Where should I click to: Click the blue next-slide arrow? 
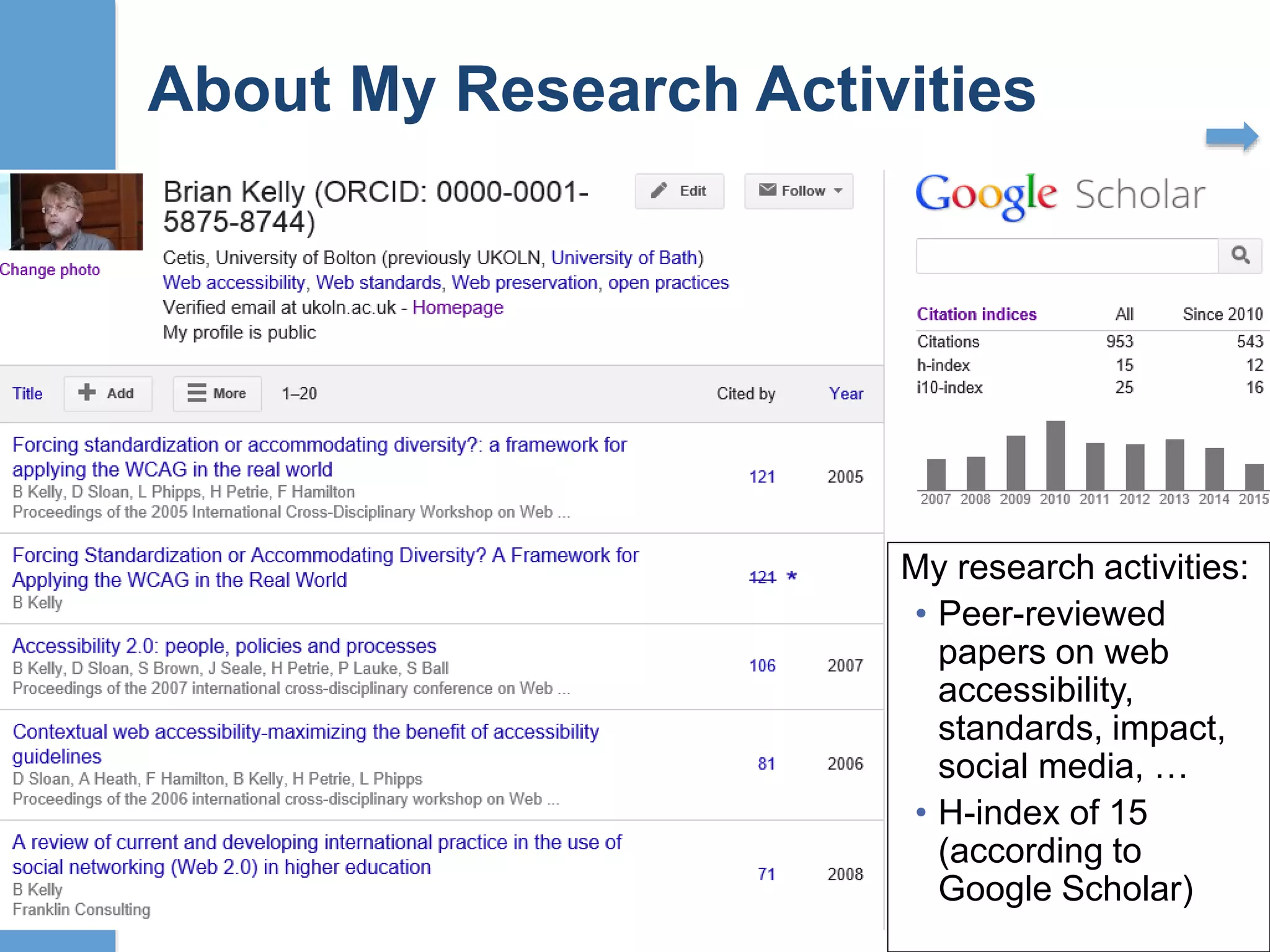click(x=1232, y=137)
